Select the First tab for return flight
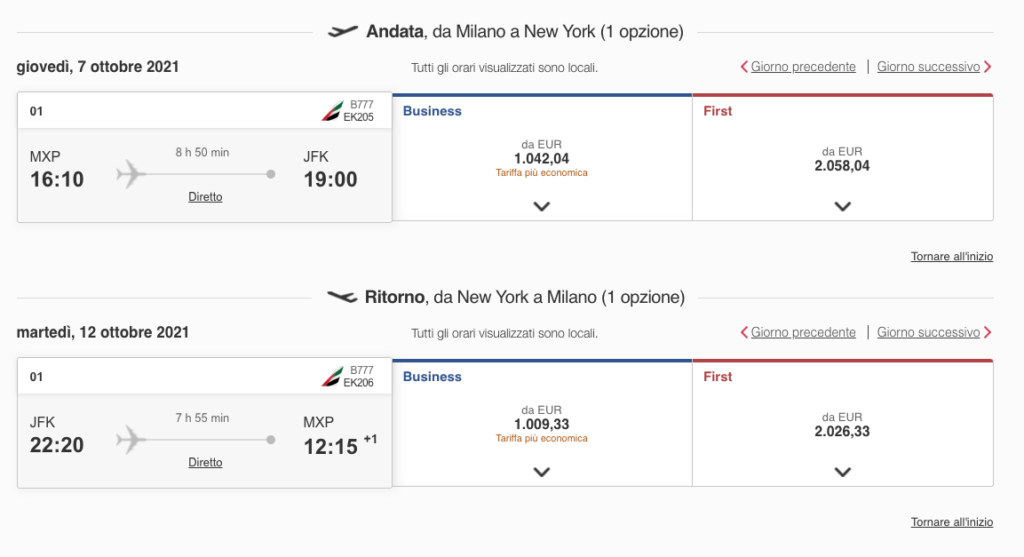 [x=717, y=377]
